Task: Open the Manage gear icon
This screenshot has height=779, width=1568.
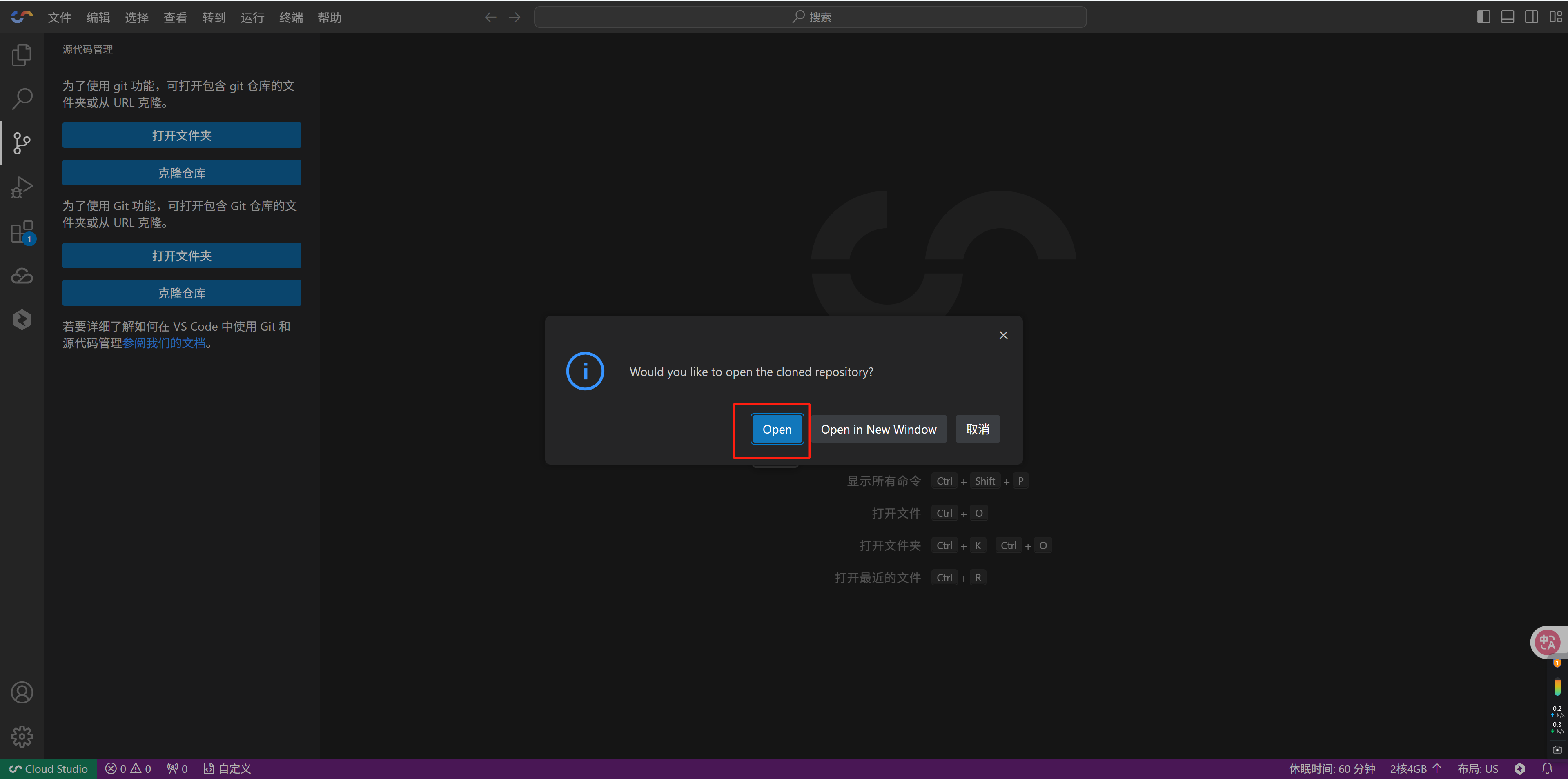Action: coord(22,737)
